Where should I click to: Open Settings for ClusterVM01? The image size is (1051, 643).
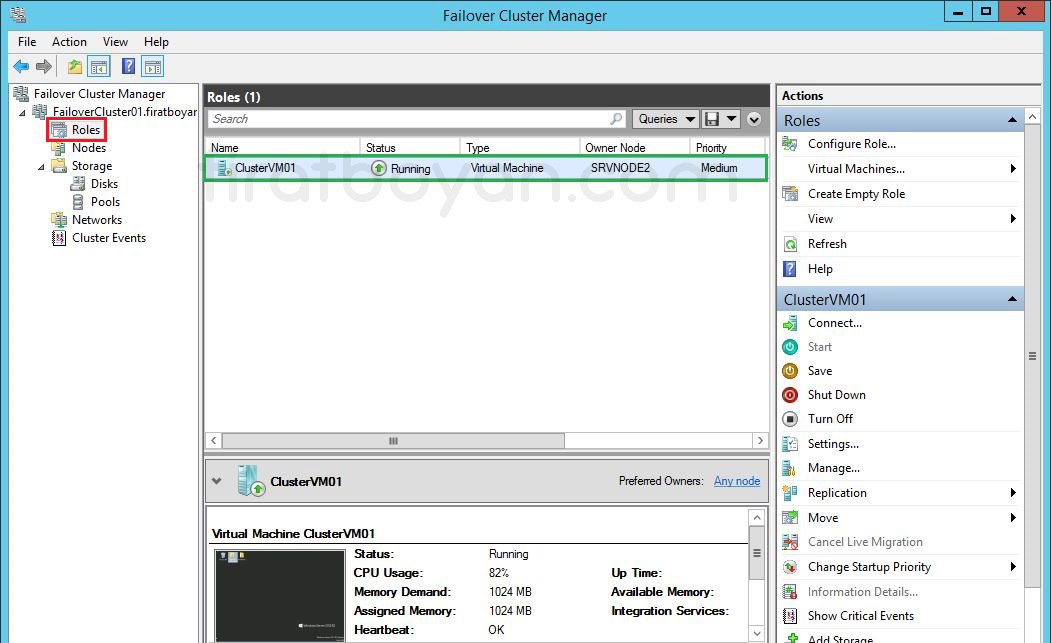pyautogui.click(x=833, y=444)
